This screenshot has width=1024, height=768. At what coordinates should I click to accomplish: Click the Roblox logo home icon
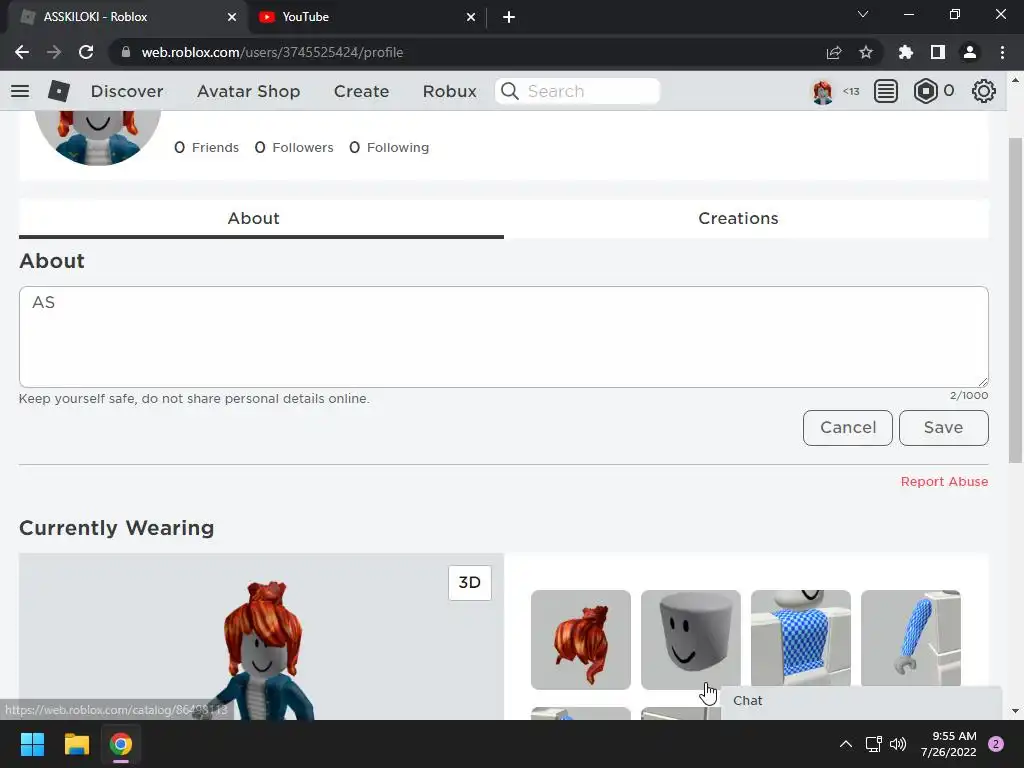(x=59, y=91)
